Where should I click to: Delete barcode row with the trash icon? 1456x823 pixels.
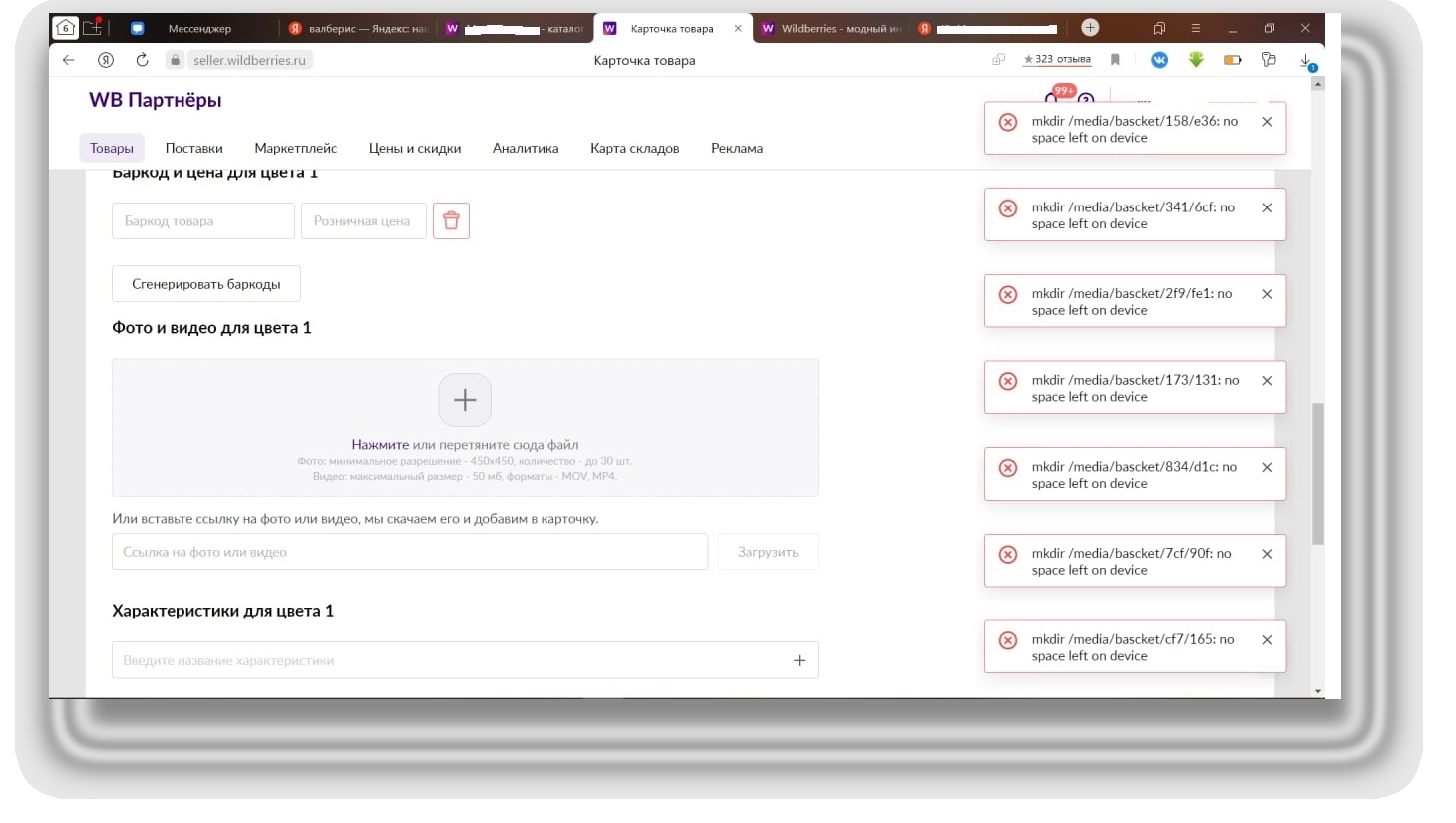click(451, 220)
